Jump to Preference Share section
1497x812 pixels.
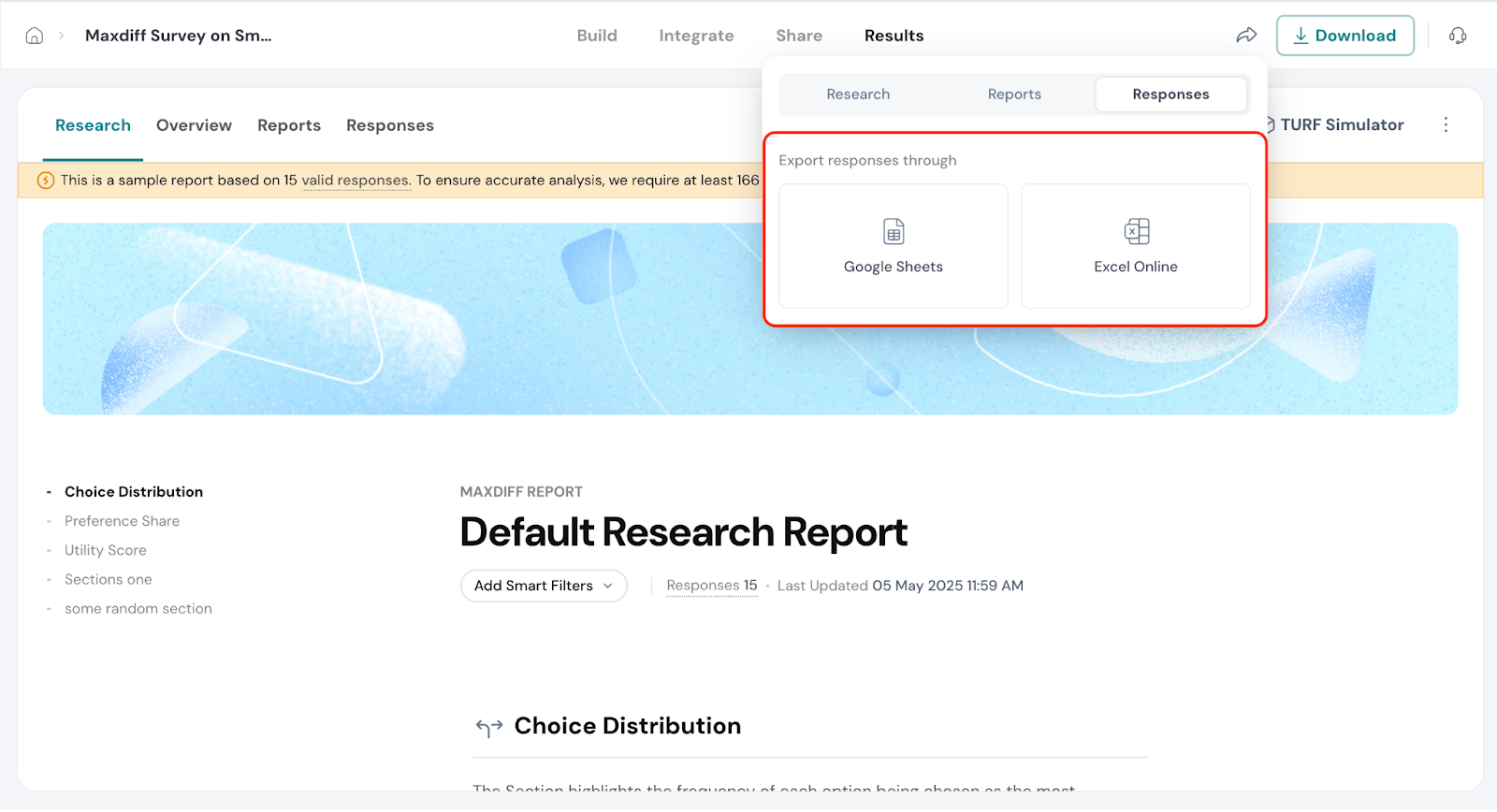click(122, 521)
